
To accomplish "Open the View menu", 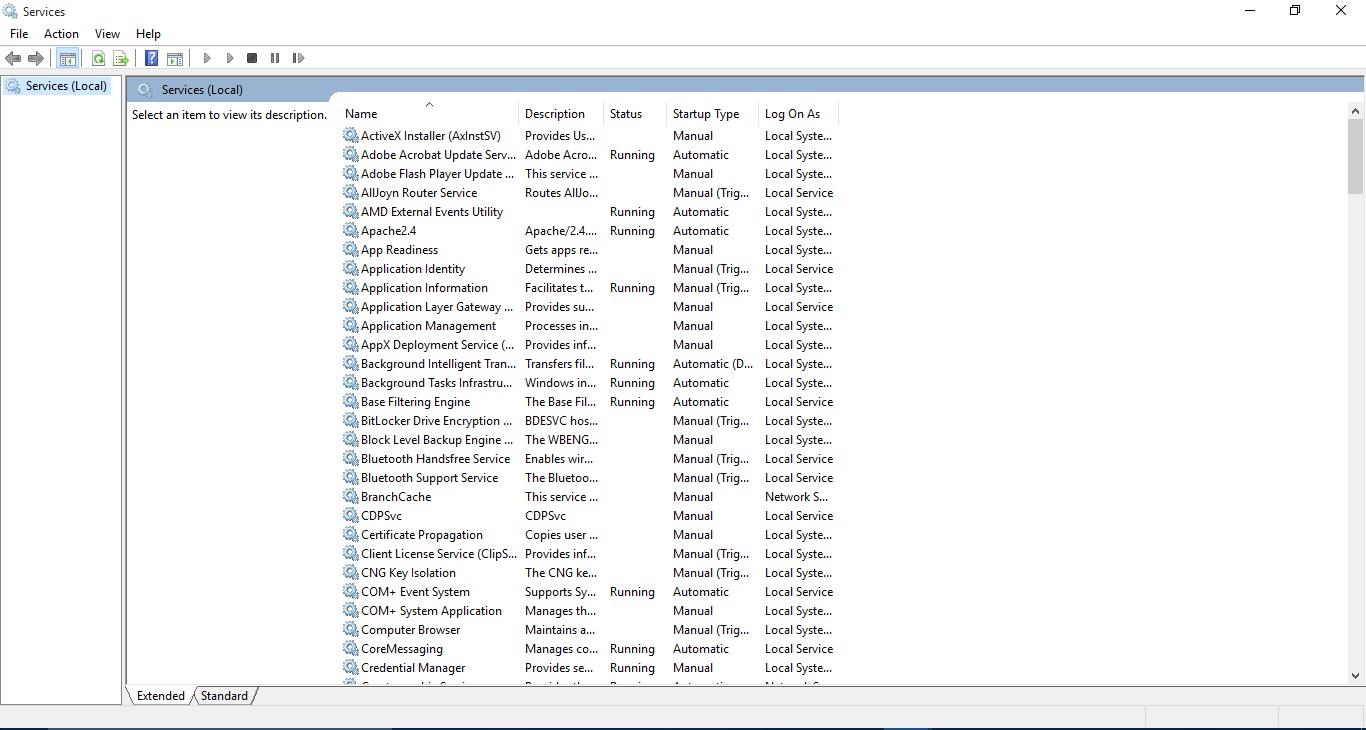I will 106,33.
